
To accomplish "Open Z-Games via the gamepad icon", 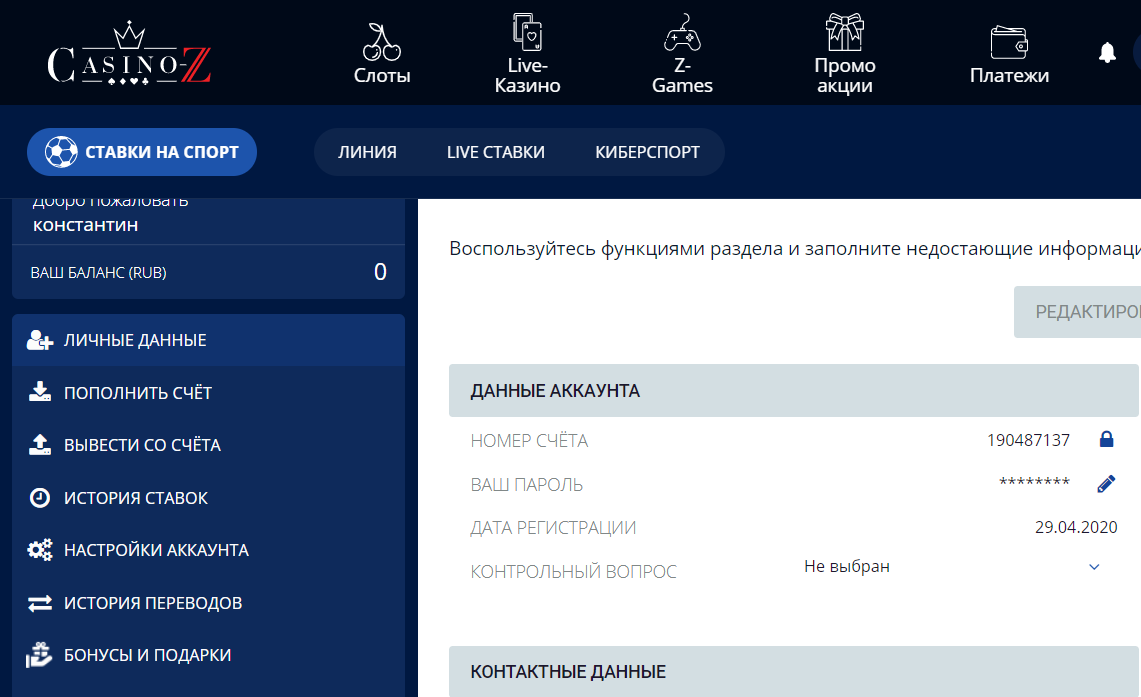I will coord(682,33).
